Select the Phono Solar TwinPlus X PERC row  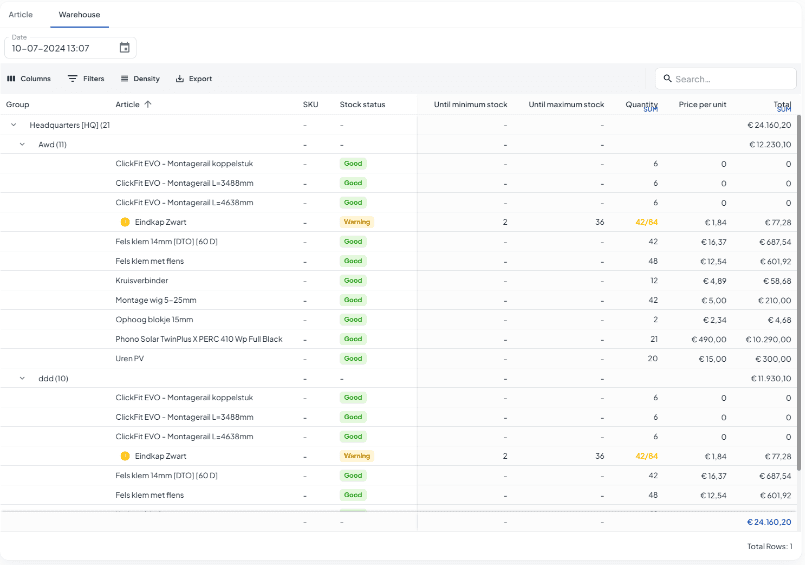pos(199,339)
